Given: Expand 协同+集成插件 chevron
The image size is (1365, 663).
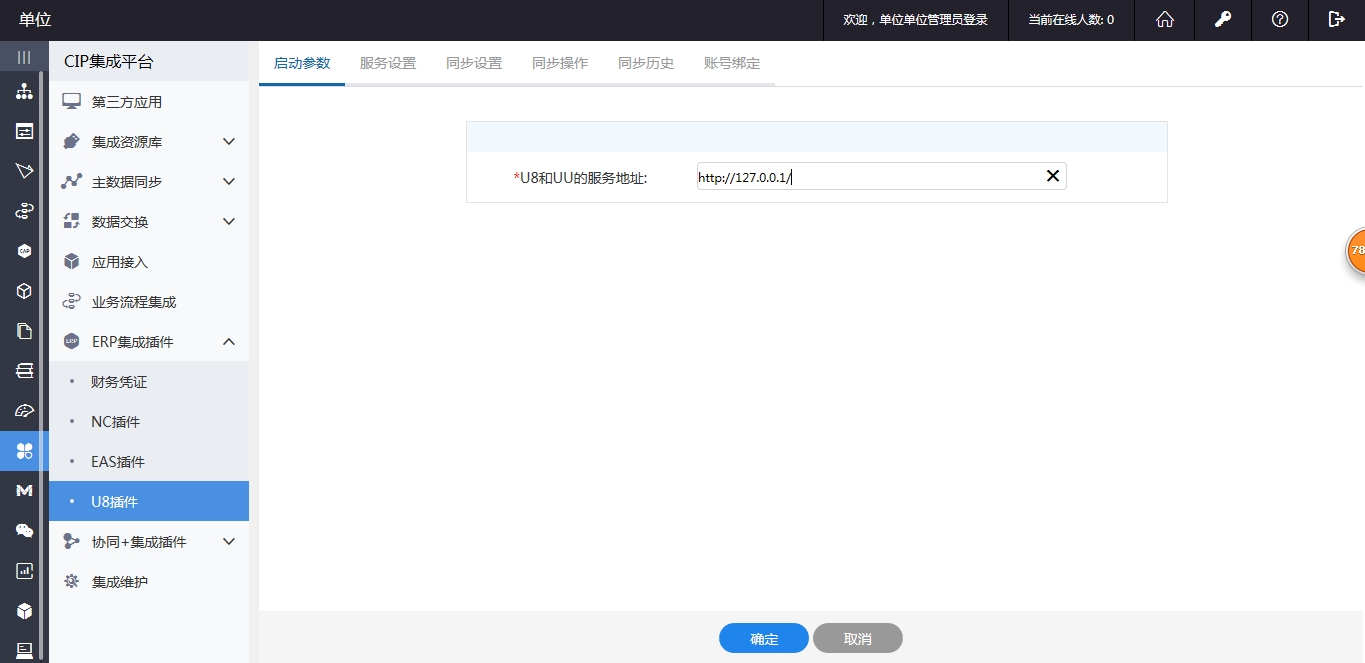Looking at the screenshot, I should 229,542.
